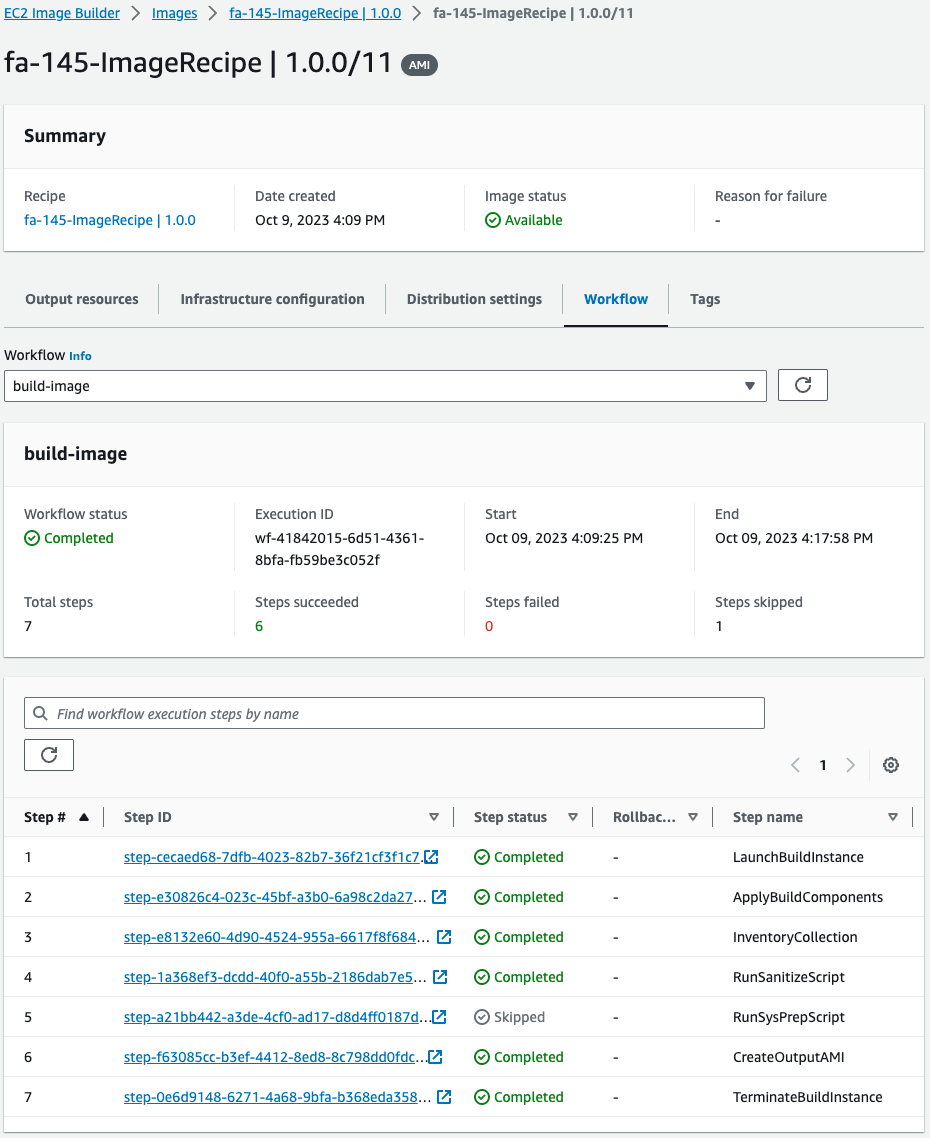The width and height of the screenshot is (930, 1138).
Task: Open the Step name filter dropdown
Action: click(x=892, y=817)
